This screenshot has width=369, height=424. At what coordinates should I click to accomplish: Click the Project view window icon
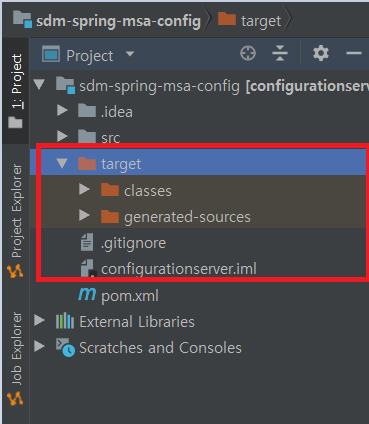[51, 54]
